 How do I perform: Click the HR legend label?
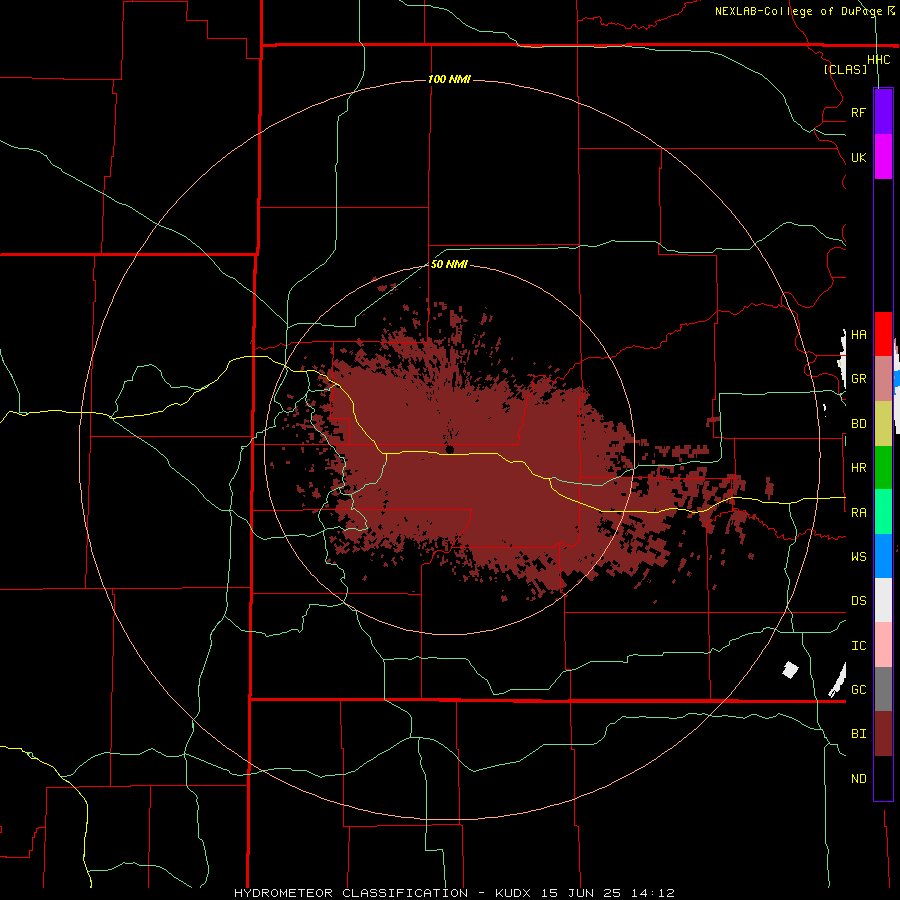pos(858,468)
